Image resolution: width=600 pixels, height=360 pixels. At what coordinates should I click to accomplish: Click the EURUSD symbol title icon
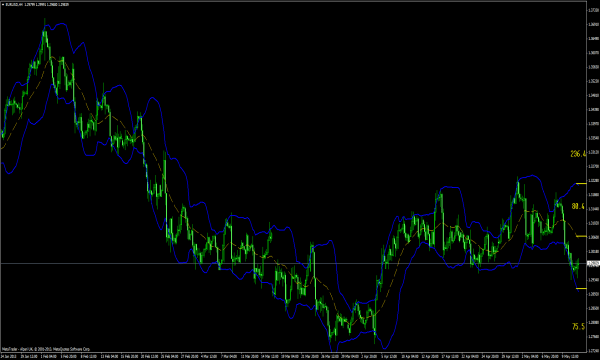3,5
